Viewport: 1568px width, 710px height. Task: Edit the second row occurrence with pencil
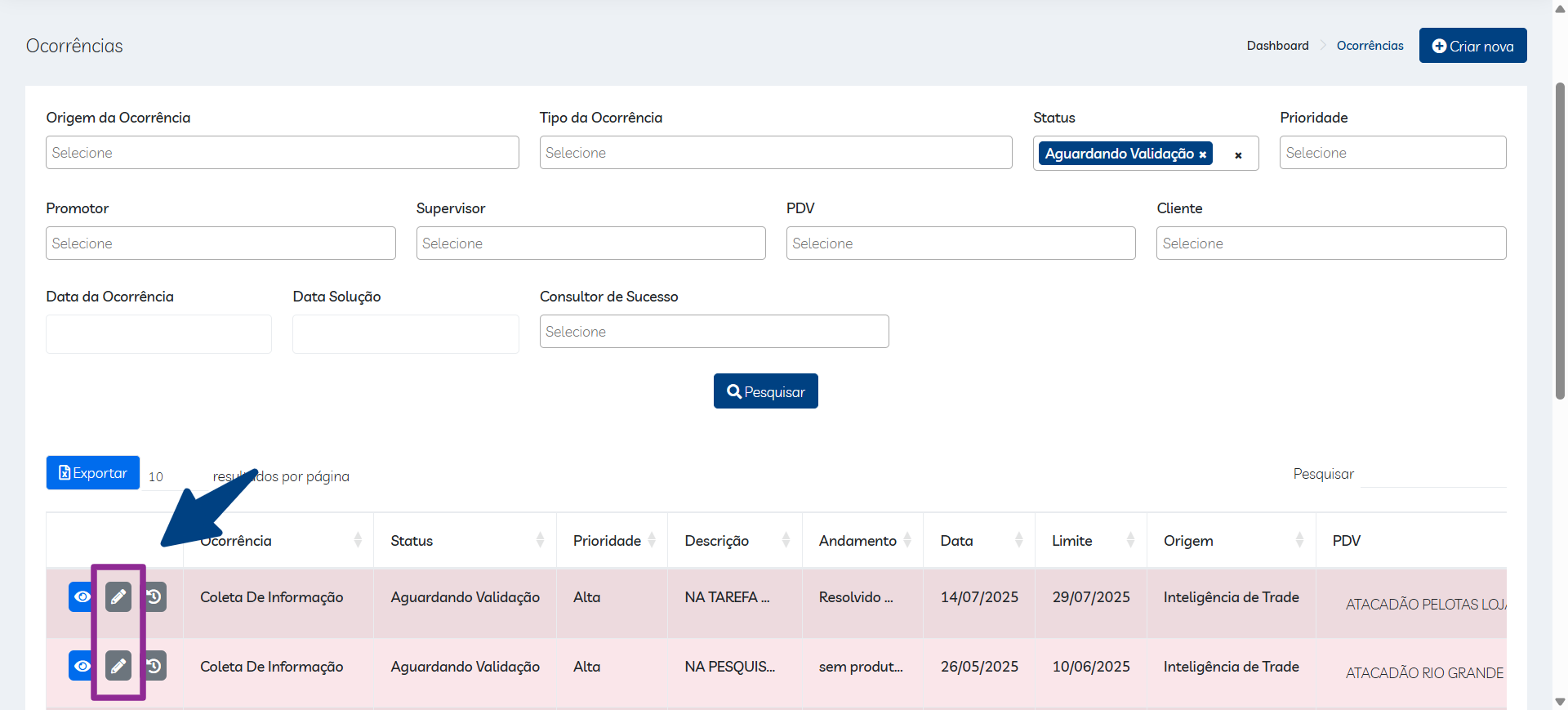pyautogui.click(x=118, y=666)
